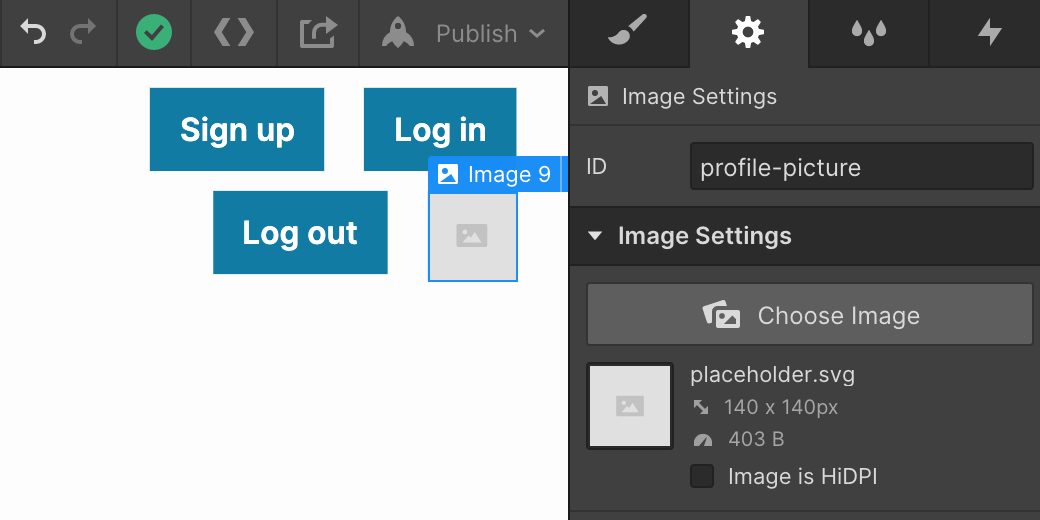Open the Interactions lightning bolt tab
This screenshot has height=520, width=1040.
tap(990, 32)
